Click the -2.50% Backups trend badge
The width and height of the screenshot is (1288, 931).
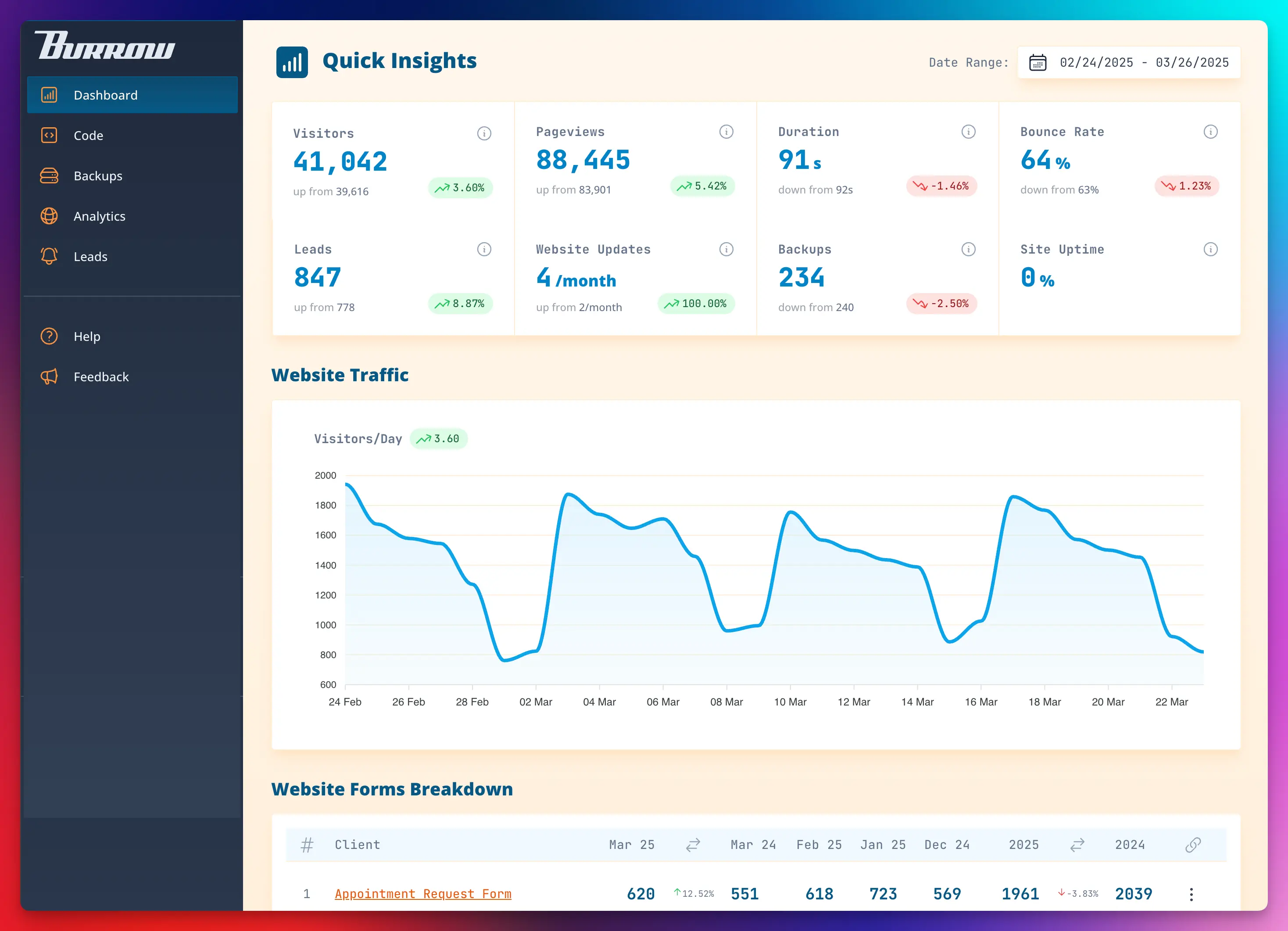(x=941, y=304)
